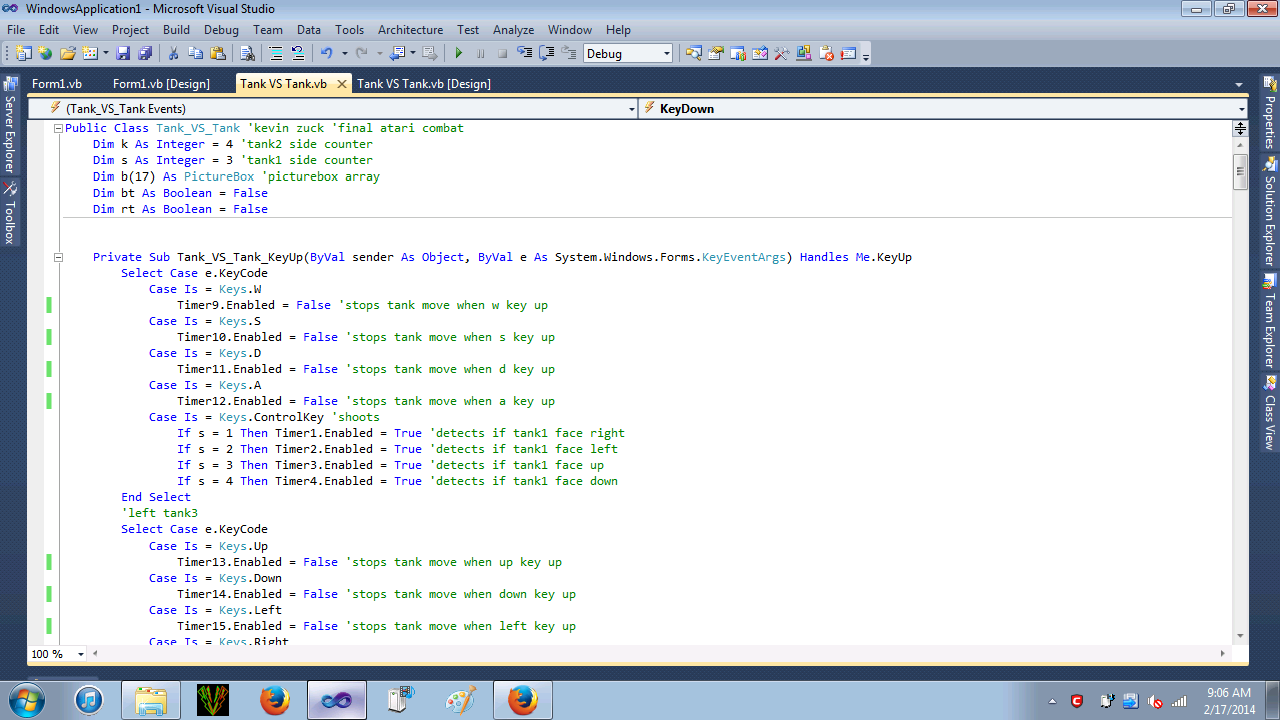Click the Undo arrow icon

(327, 53)
